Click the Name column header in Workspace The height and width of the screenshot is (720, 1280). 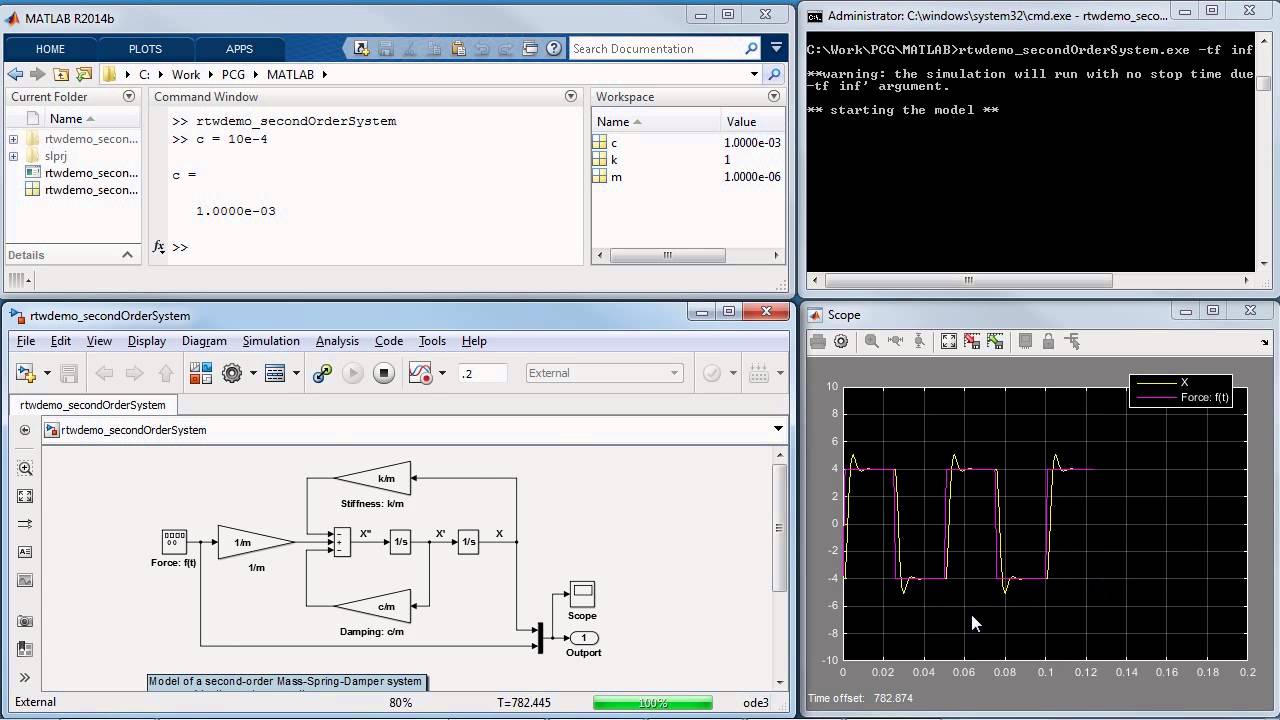click(x=657, y=121)
